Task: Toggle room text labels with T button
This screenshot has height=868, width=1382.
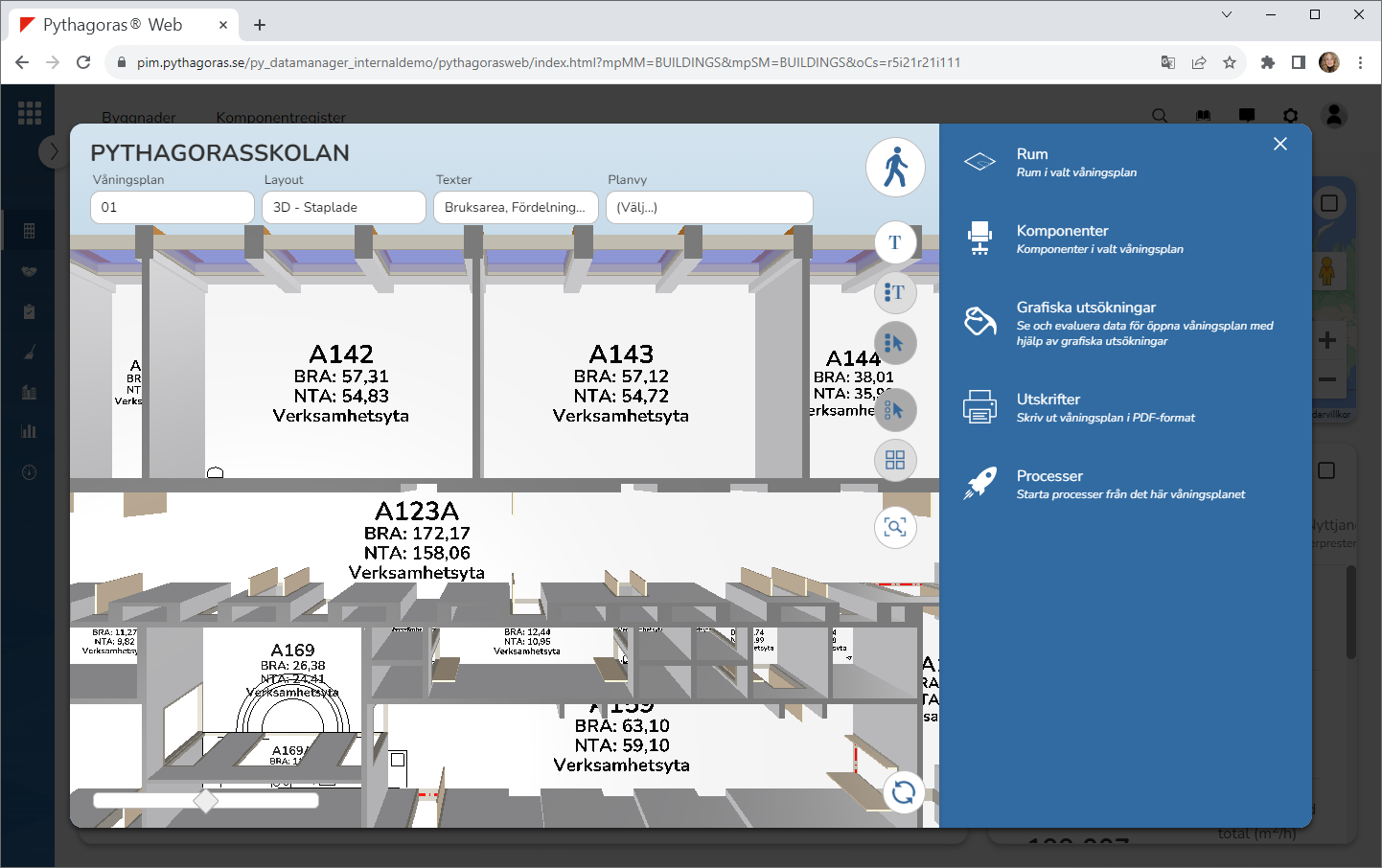Action: coord(895,242)
